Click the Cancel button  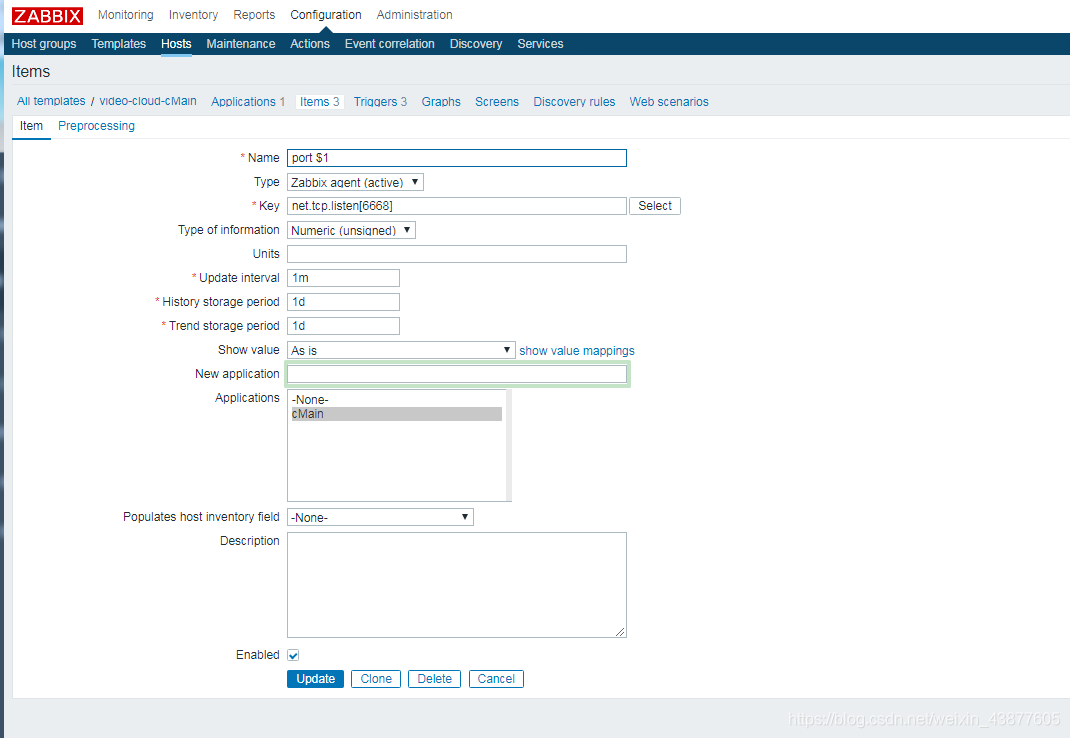(496, 679)
